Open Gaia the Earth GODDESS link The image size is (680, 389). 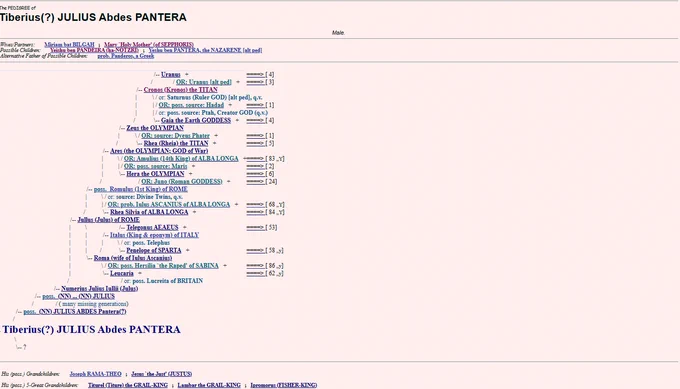coord(196,121)
